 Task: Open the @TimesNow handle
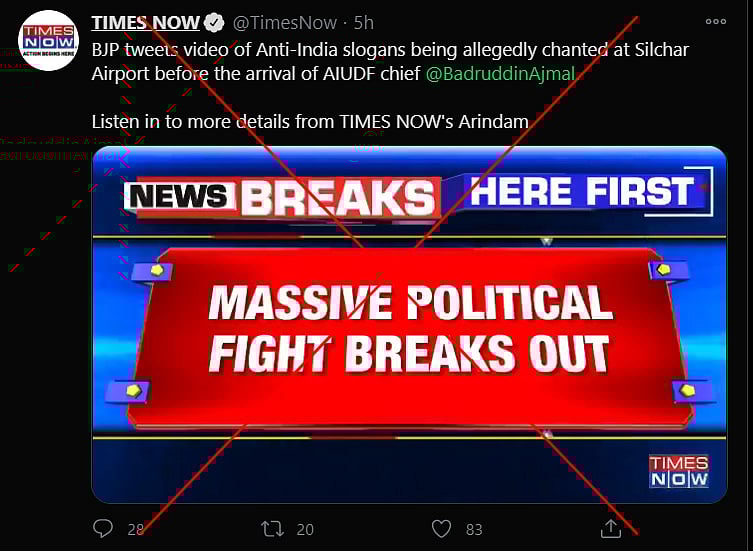[285, 23]
